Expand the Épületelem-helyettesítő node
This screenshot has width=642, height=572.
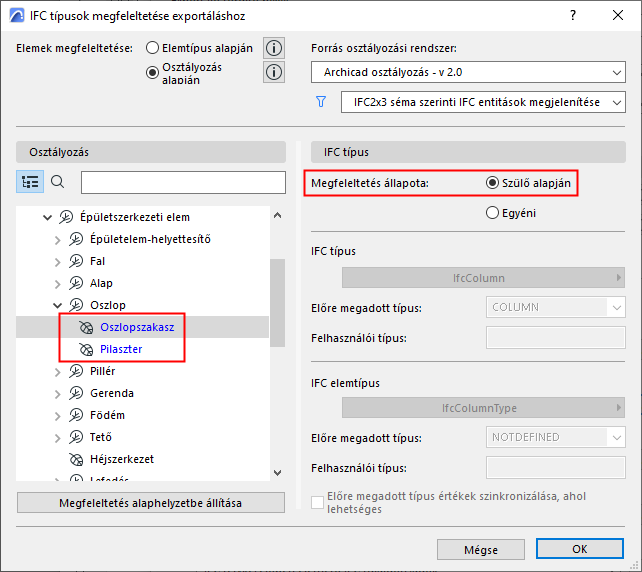pyautogui.click(x=57, y=240)
